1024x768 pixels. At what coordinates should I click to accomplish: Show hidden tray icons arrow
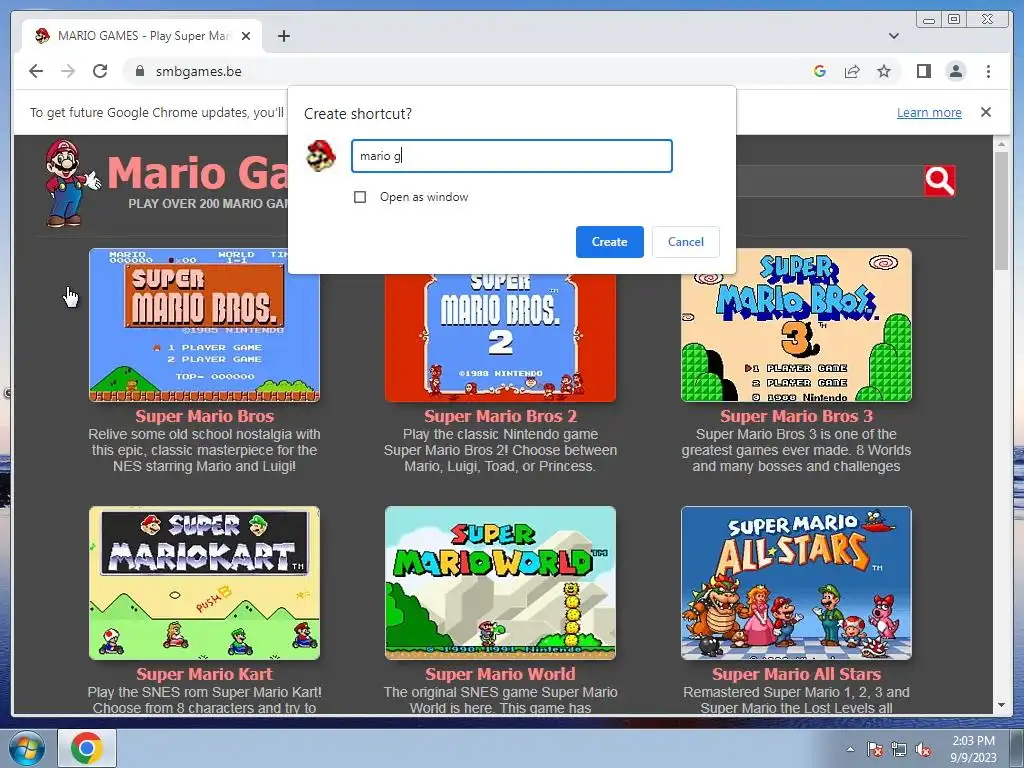point(850,749)
